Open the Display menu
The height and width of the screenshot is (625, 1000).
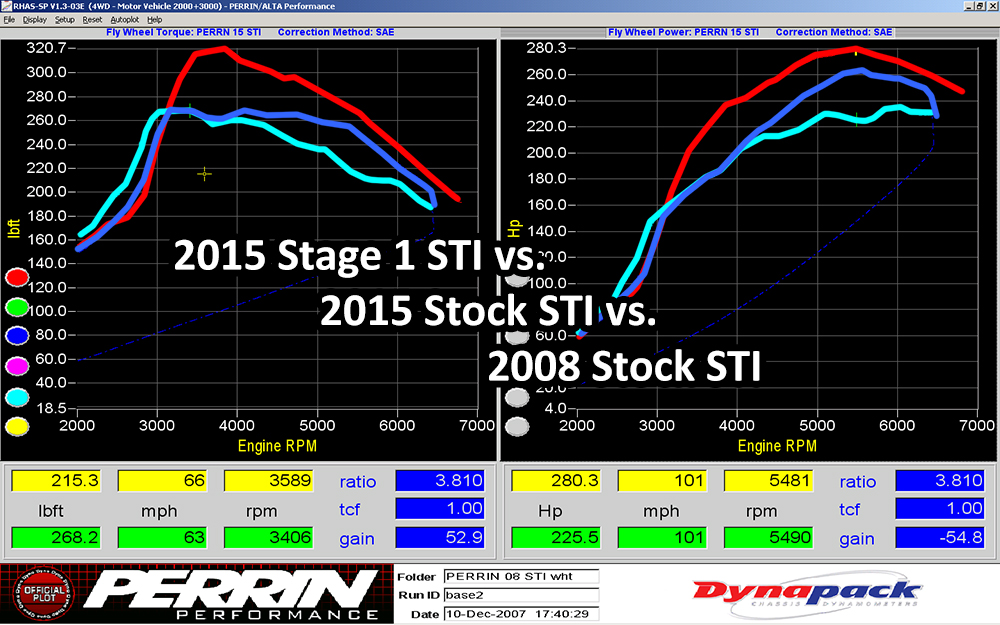click(34, 20)
